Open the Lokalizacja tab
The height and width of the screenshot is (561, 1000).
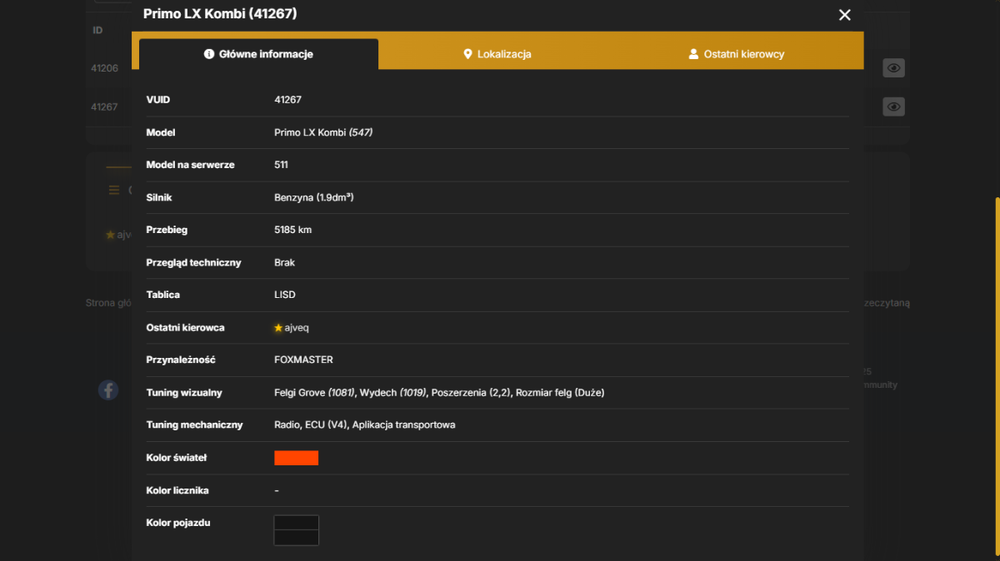(x=497, y=54)
